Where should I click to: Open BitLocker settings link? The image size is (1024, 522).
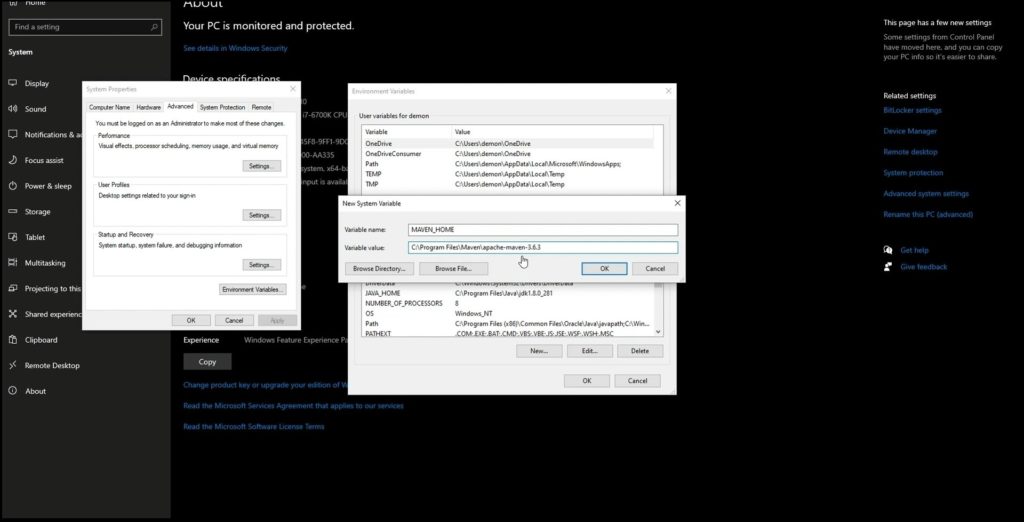(912, 110)
